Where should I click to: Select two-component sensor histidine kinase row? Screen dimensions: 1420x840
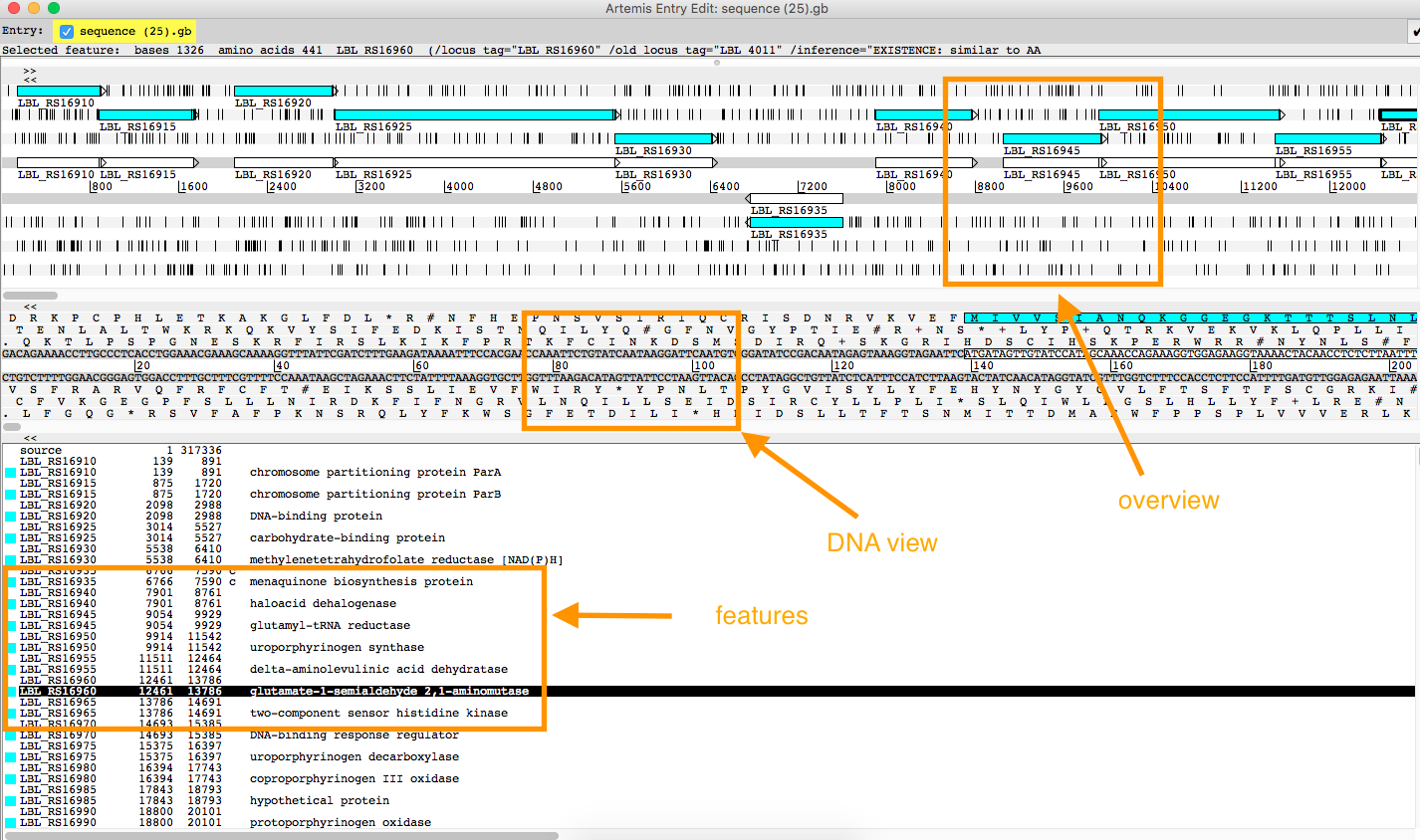709,714
